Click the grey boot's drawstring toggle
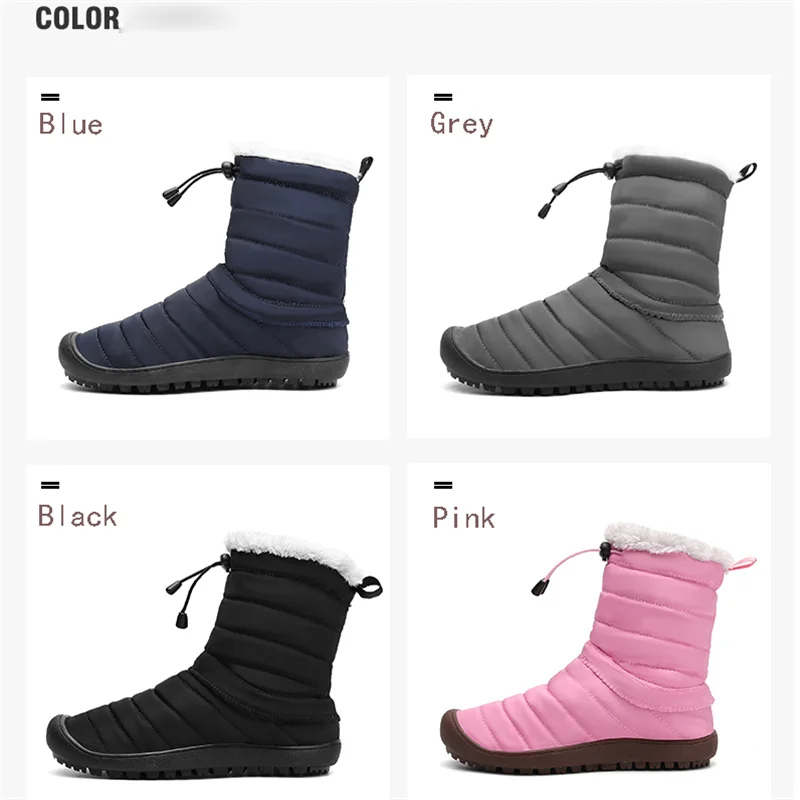 point(609,167)
